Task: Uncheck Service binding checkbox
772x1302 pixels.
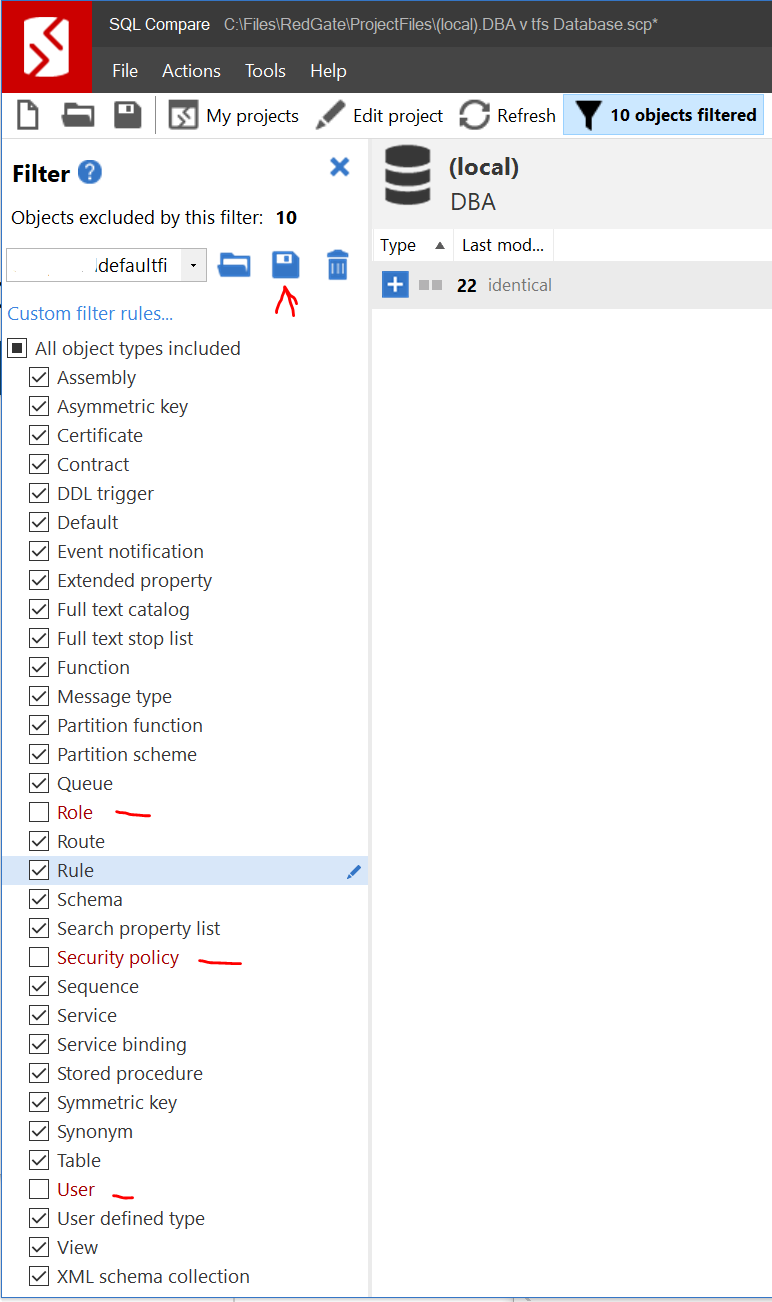Action: click(39, 1045)
